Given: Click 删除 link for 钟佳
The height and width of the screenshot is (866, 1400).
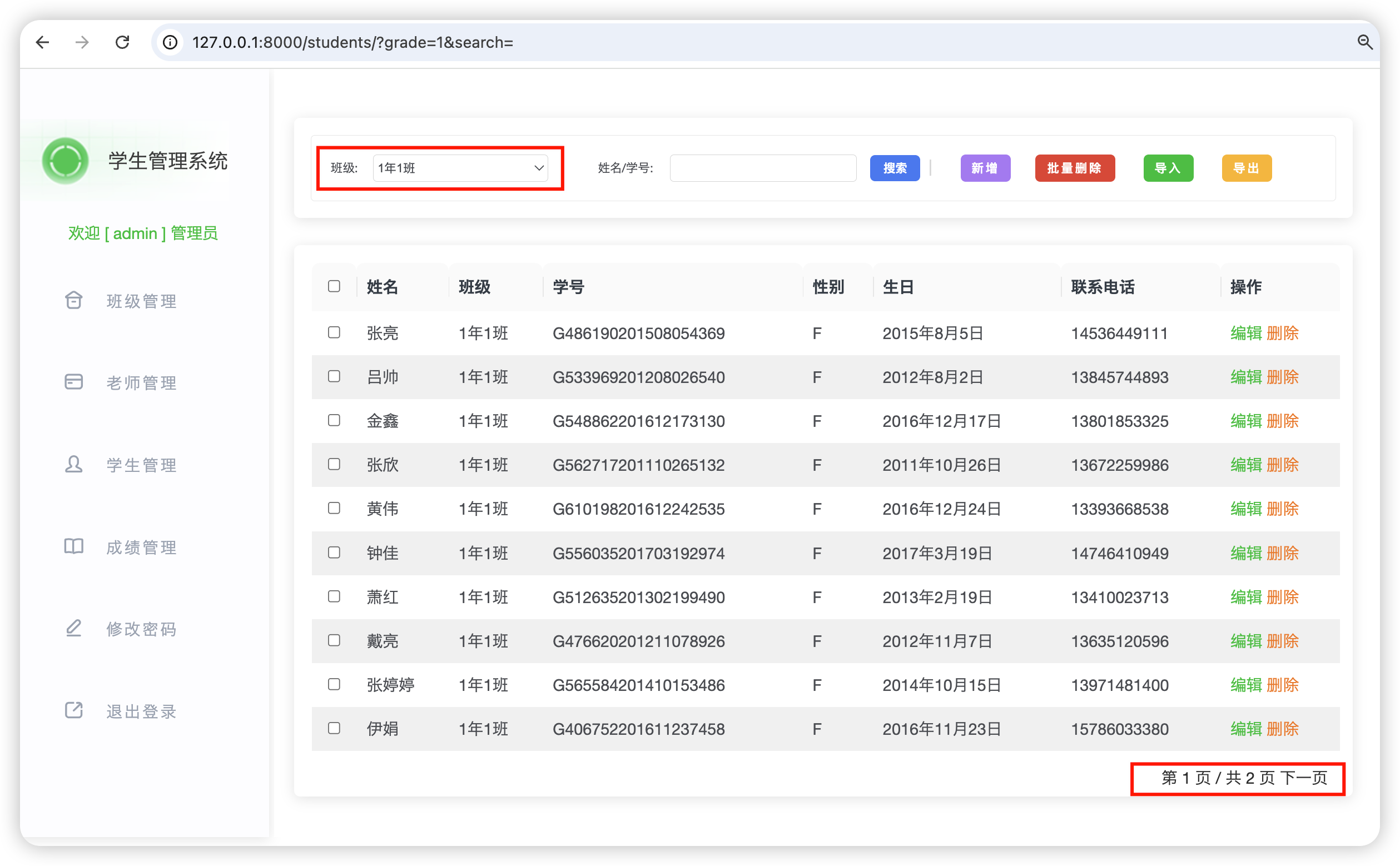Looking at the screenshot, I should point(1282,553).
